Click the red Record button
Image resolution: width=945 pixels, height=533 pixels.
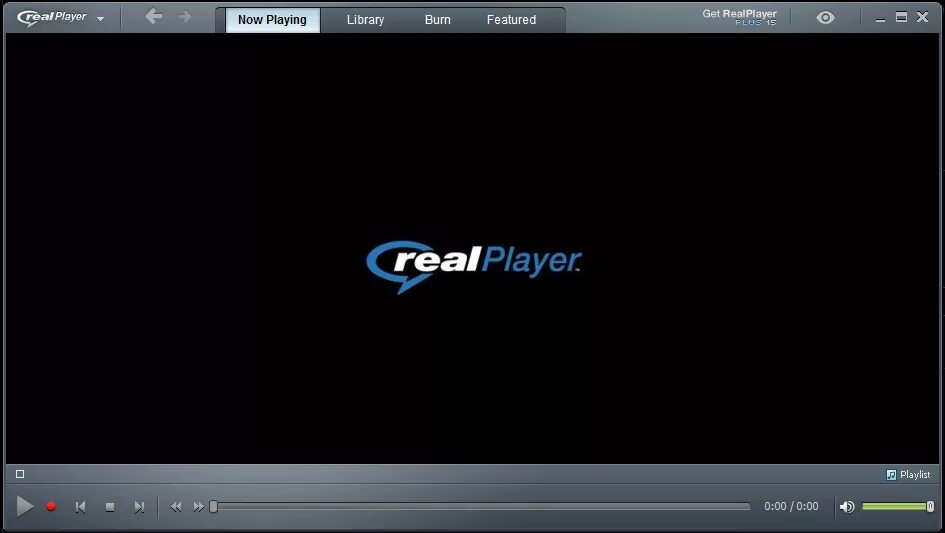[x=51, y=506]
